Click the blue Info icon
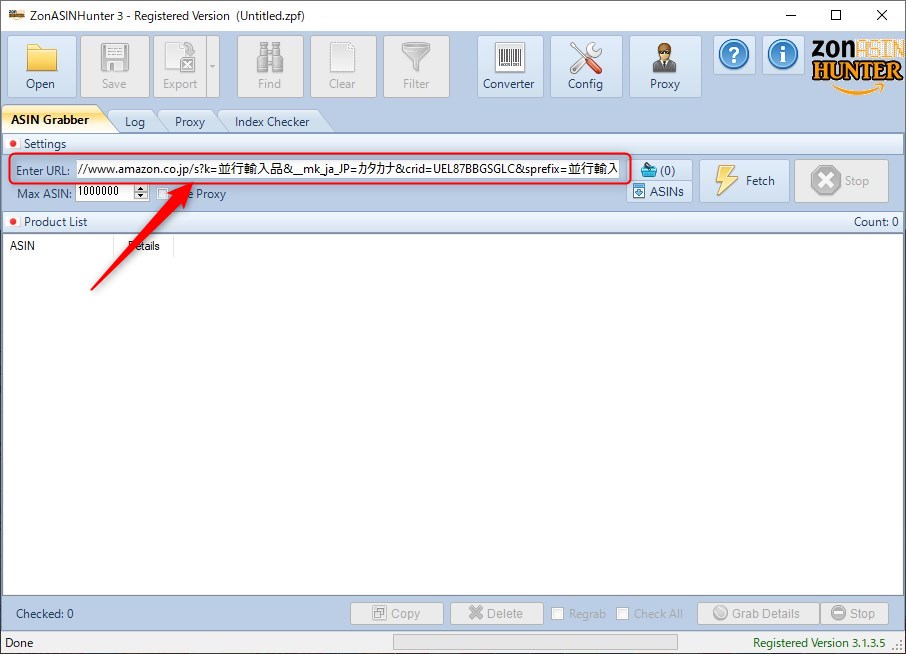The height and width of the screenshot is (654, 906). pyautogui.click(x=782, y=55)
